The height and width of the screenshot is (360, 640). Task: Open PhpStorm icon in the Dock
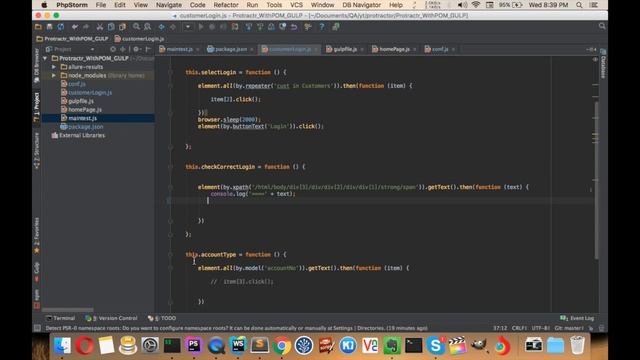pyautogui.click(x=194, y=345)
